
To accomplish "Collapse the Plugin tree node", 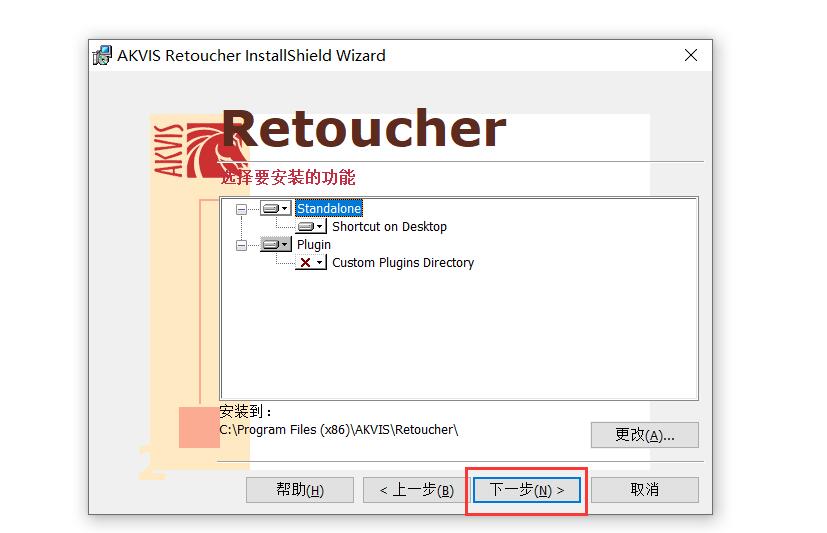I will point(241,246).
